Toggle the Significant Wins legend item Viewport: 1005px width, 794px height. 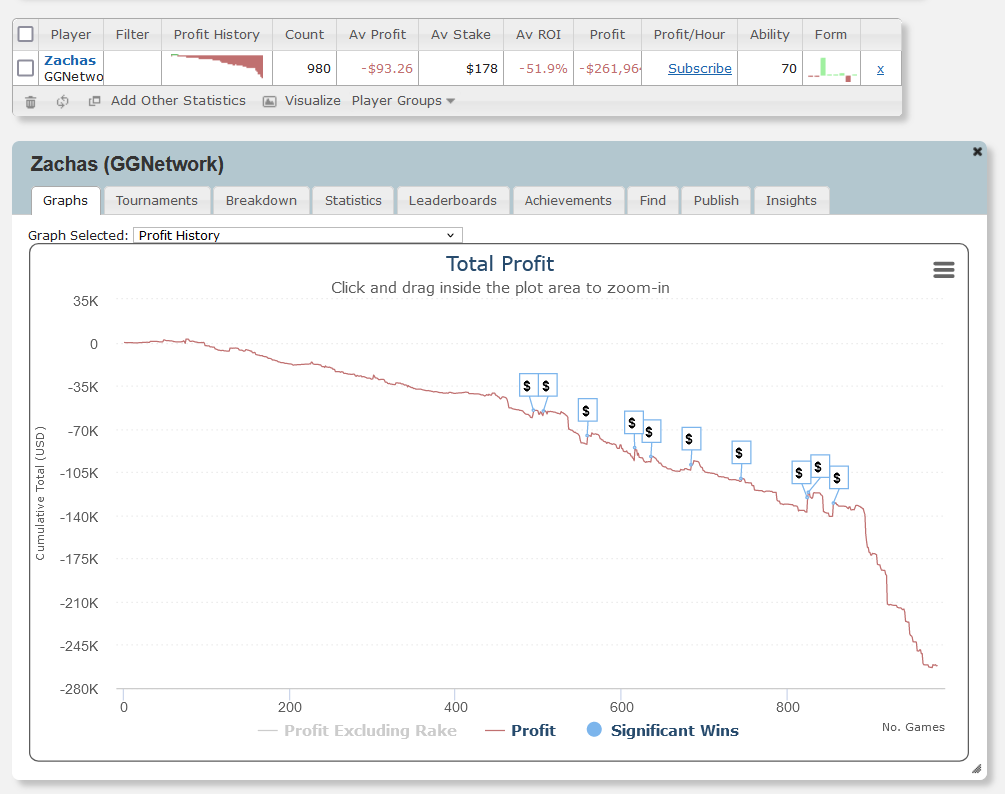(662, 730)
